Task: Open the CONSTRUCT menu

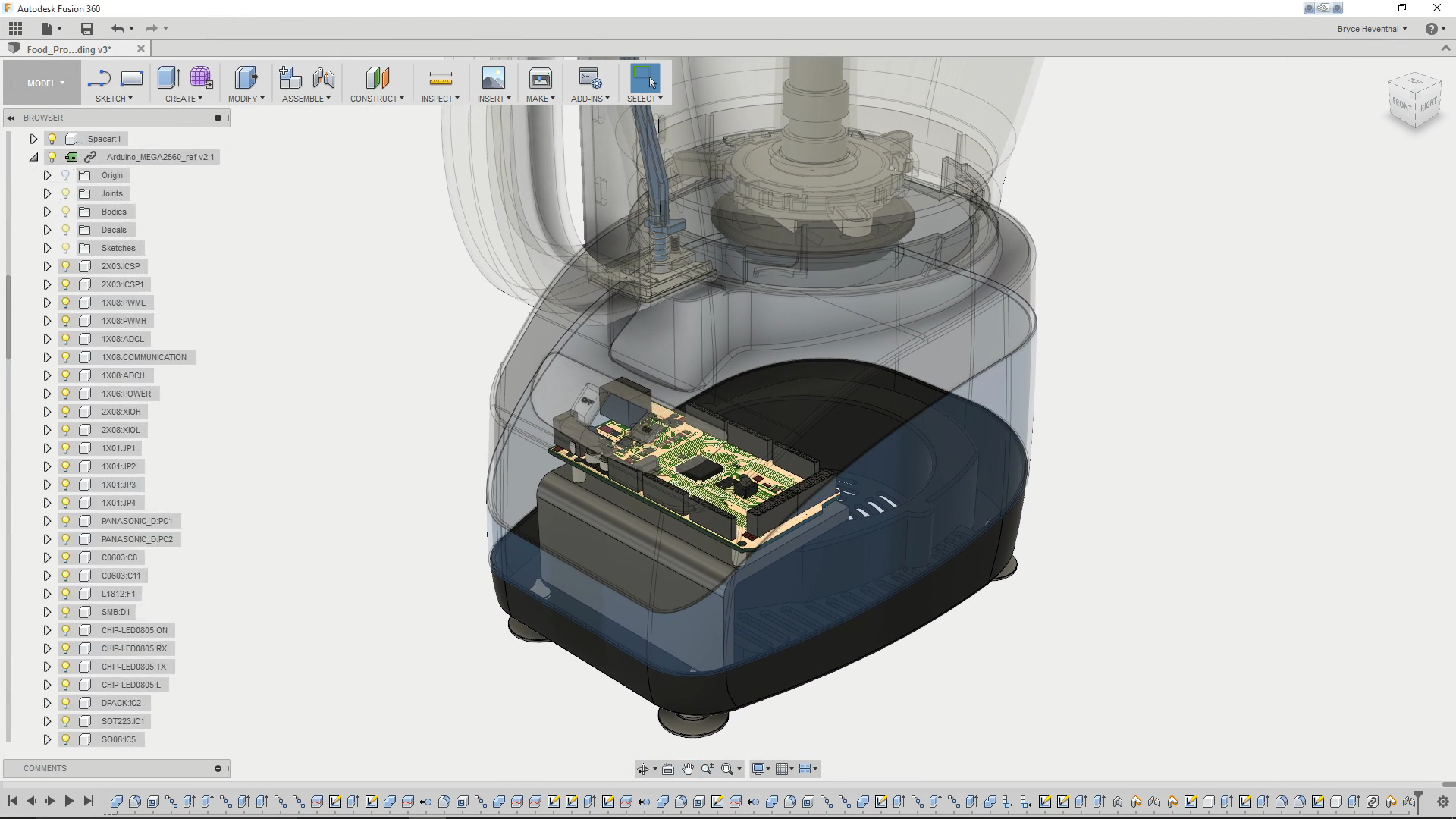Action: pyautogui.click(x=377, y=99)
